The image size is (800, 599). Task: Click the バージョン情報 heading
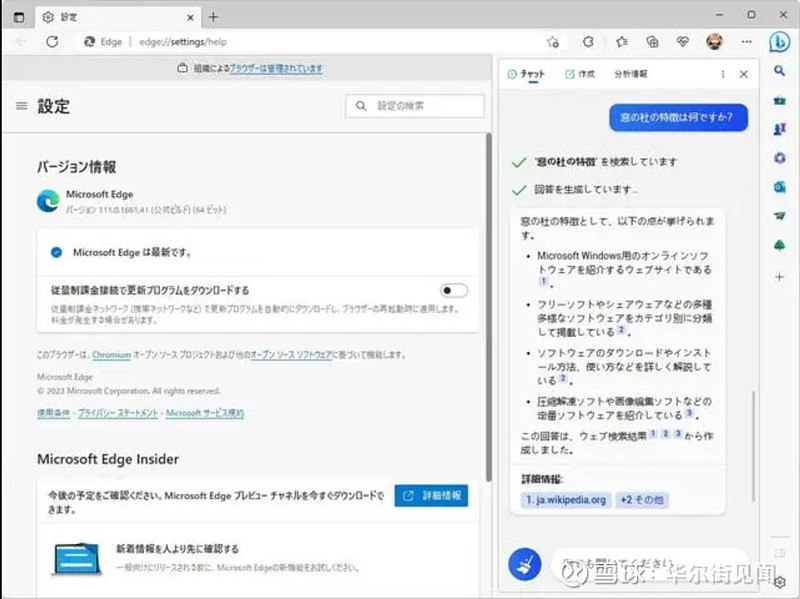tap(77, 167)
